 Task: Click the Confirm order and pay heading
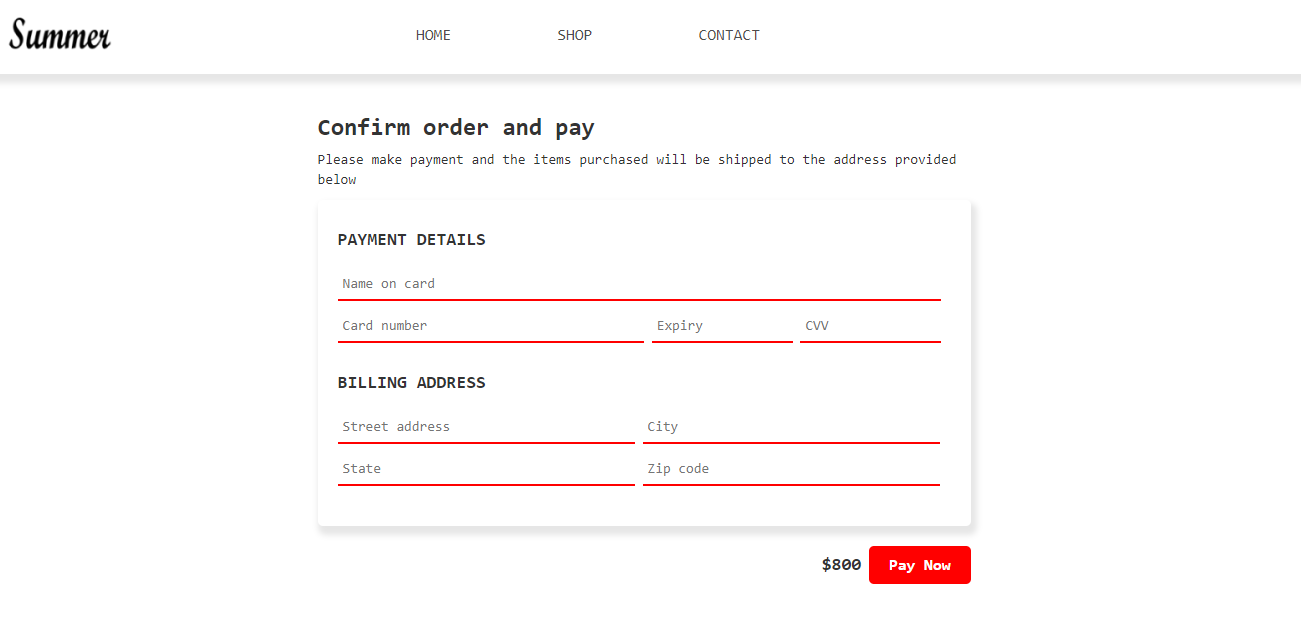(x=456, y=128)
